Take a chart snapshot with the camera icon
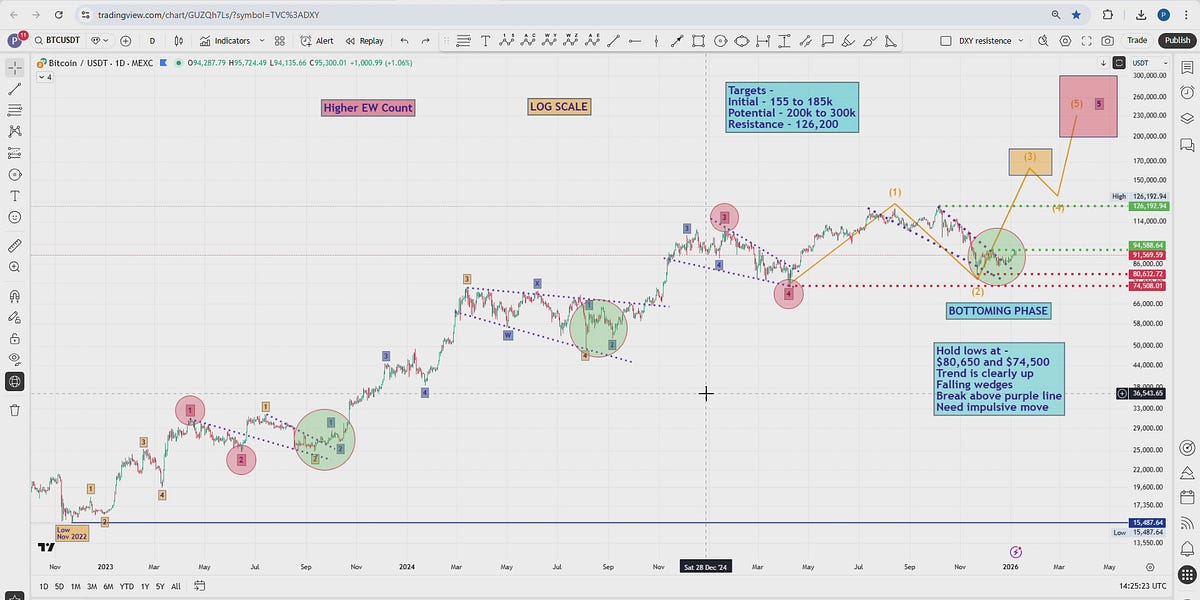Screen dimensions: 1200x600 pos(1107,41)
